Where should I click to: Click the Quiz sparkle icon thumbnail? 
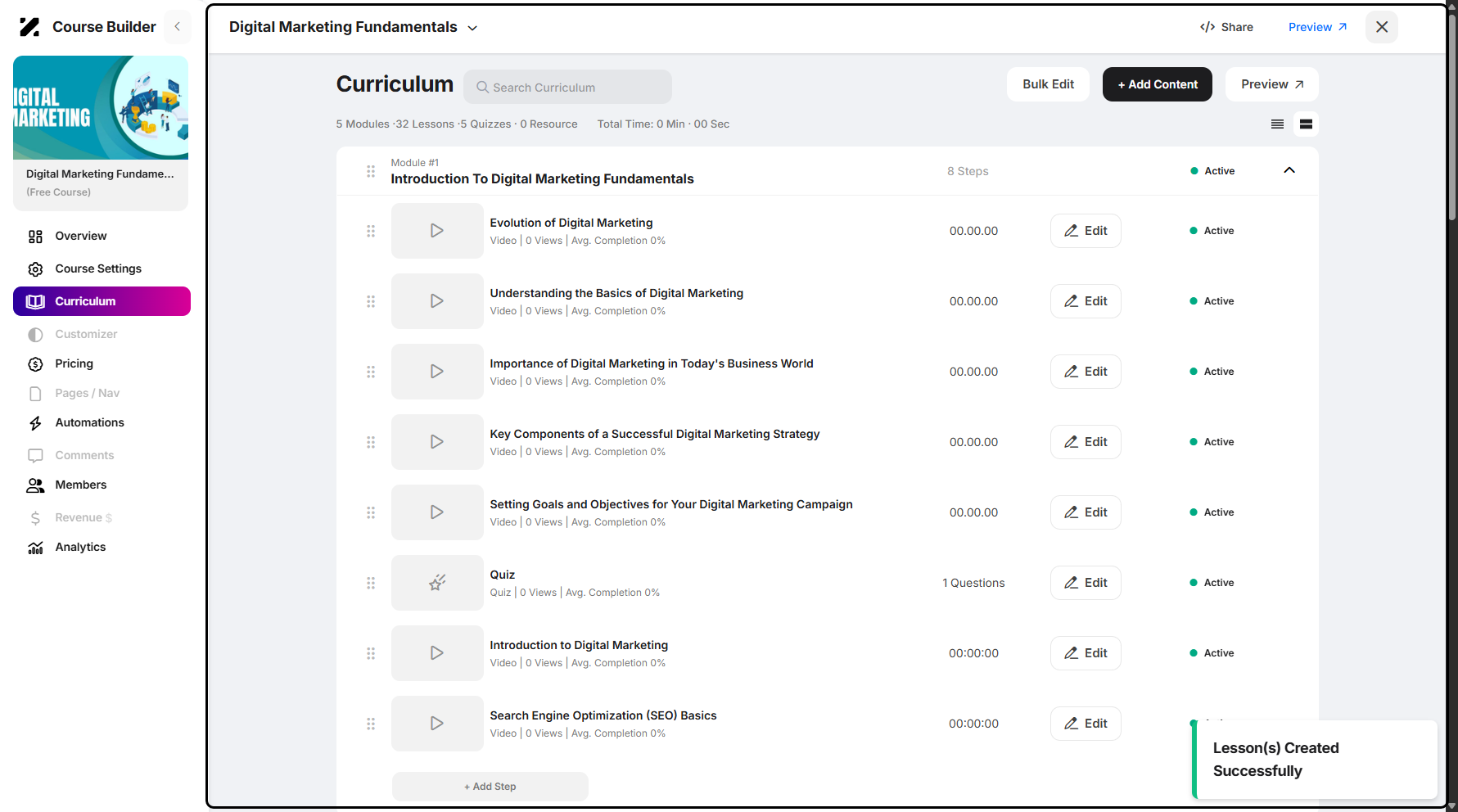point(437,583)
